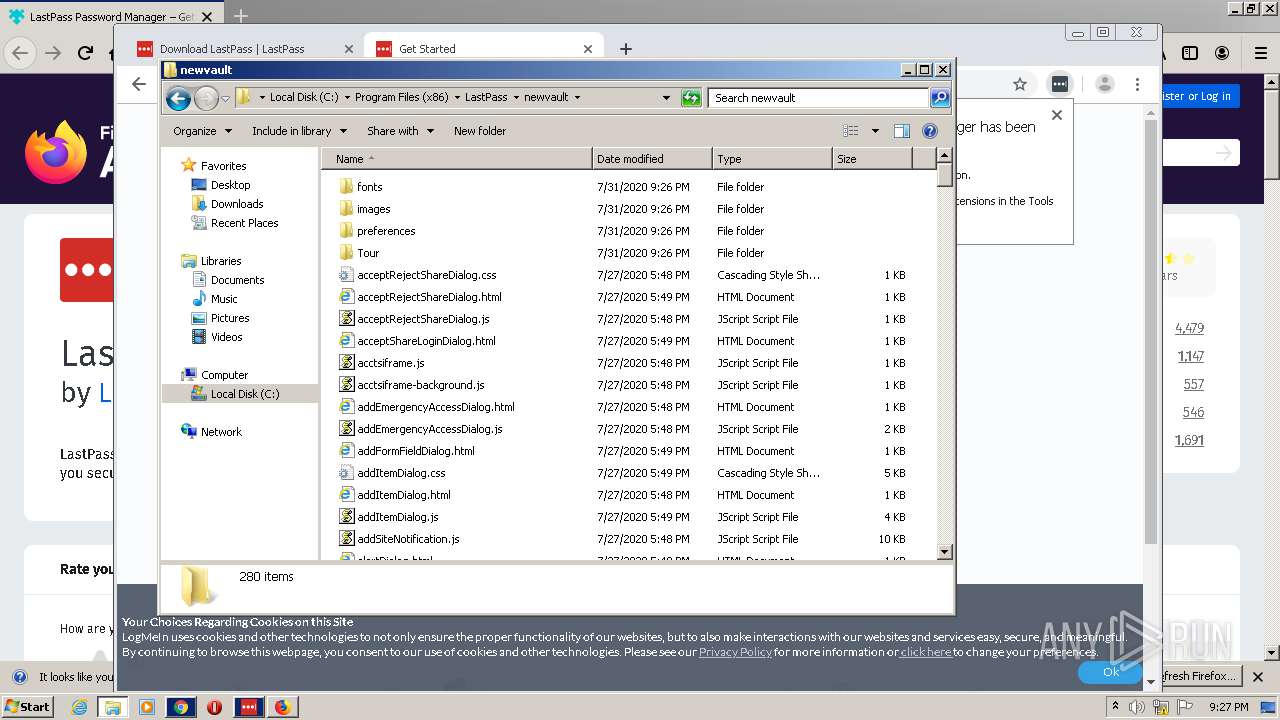Open Recent Places in Favorites

(x=244, y=223)
